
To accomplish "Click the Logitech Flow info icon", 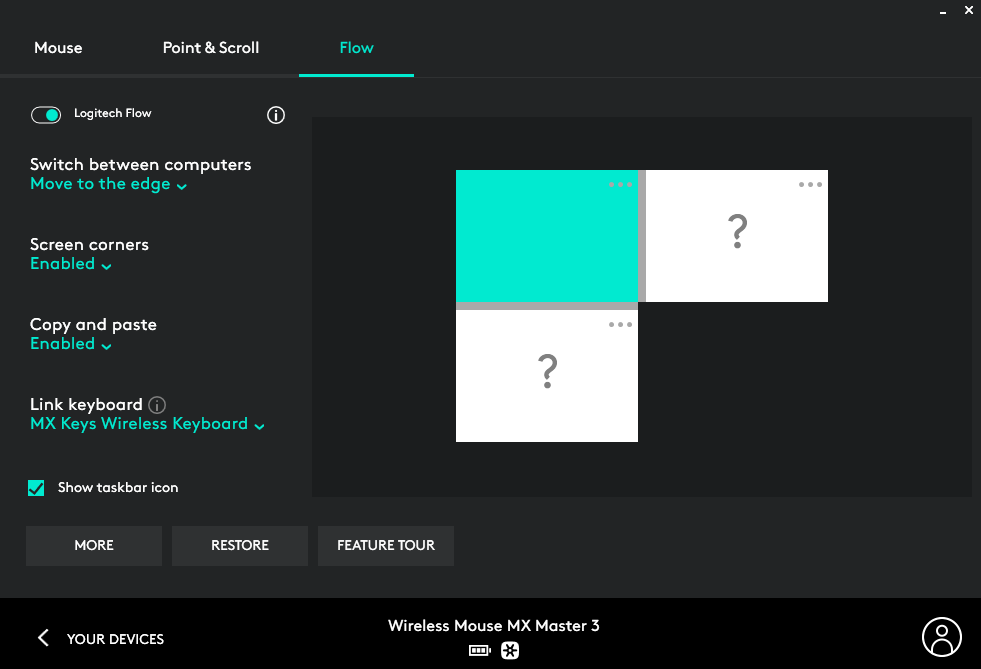I will click(276, 115).
